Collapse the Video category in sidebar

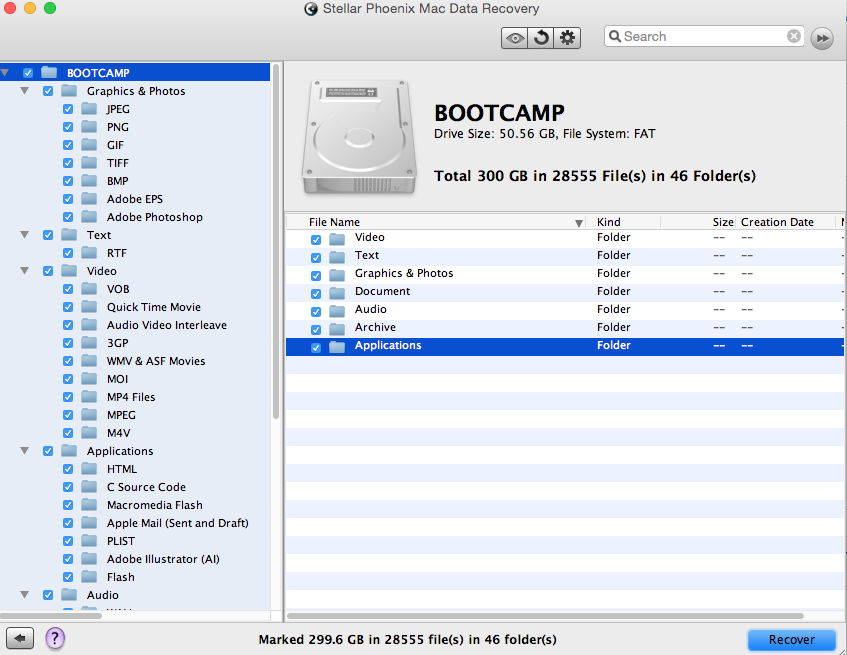tap(24, 271)
